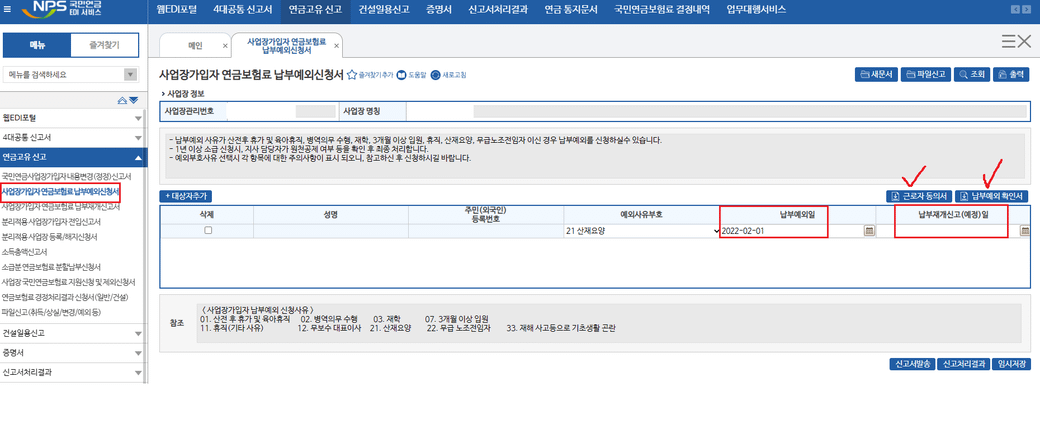The width and height of the screenshot is (1040, 423).
Task: Click the 즐겨찾기추가 star icon
Action: (x=352, y=75)
